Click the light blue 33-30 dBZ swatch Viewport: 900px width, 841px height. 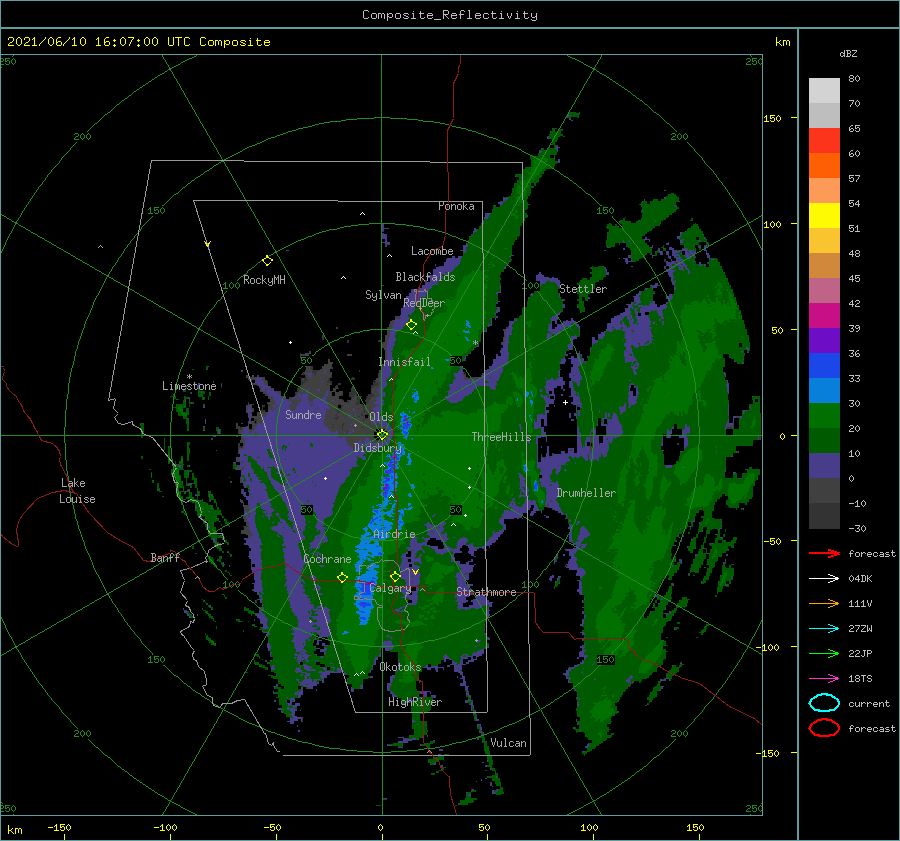pyautogui.click(x=824, y=391)
